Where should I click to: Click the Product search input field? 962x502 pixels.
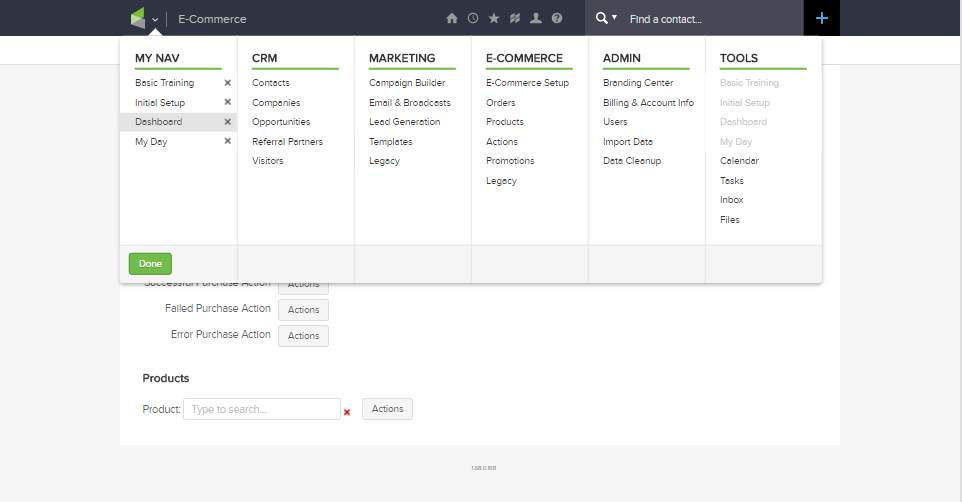(262, 409)
